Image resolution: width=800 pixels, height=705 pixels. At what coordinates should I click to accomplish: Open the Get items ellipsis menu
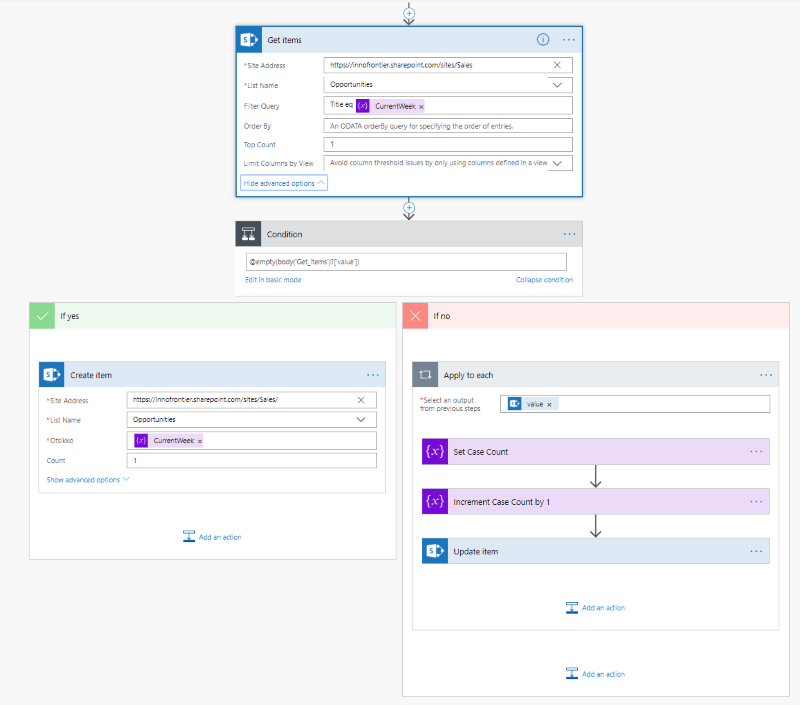(569, 40)
